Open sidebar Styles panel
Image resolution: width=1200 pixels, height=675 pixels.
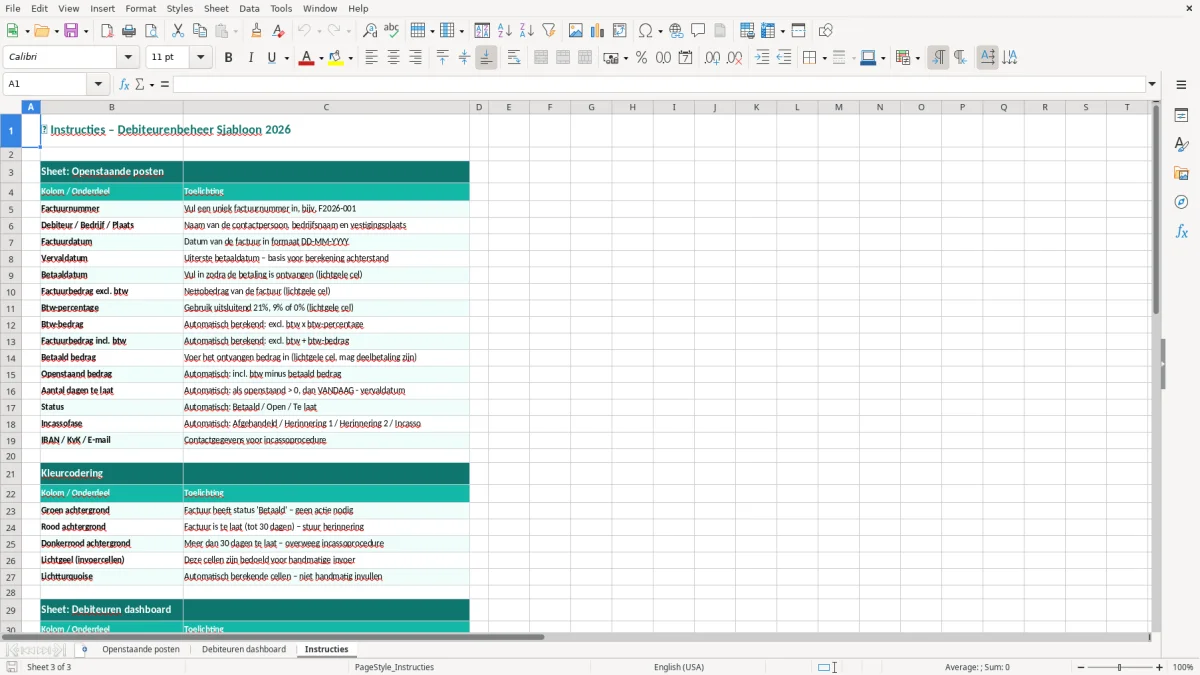coord(1181,145)
